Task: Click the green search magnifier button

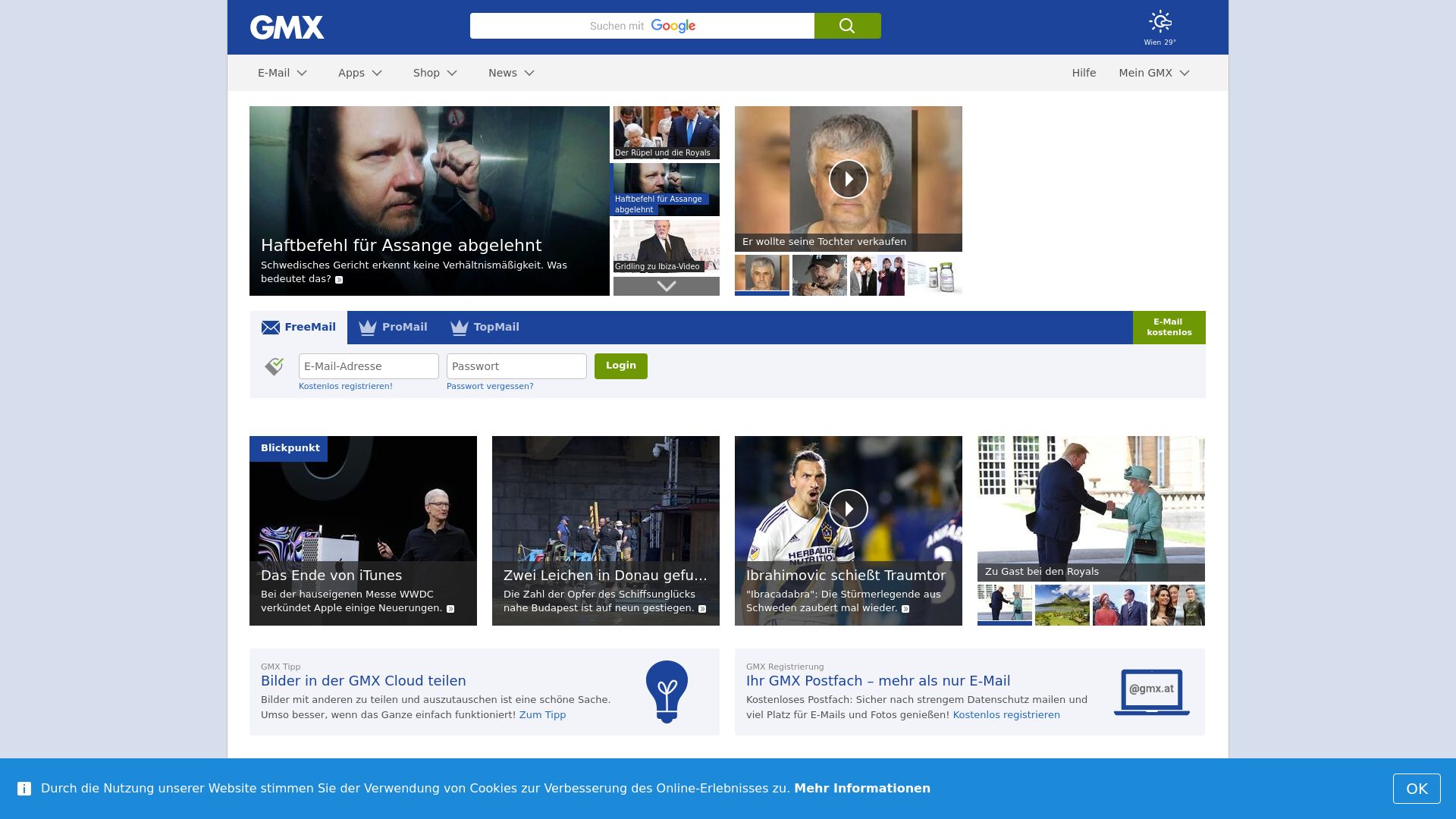Action: (847, 26)
